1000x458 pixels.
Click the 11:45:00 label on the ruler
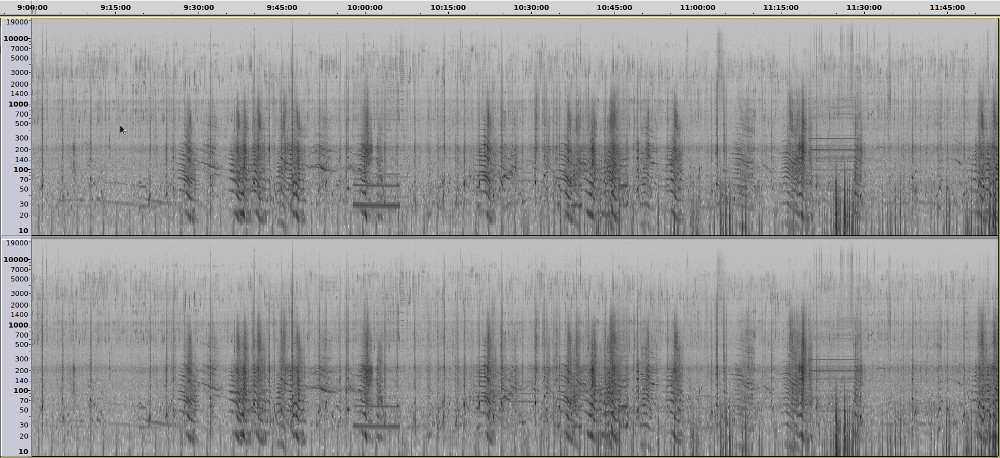(x=946, y=7)
